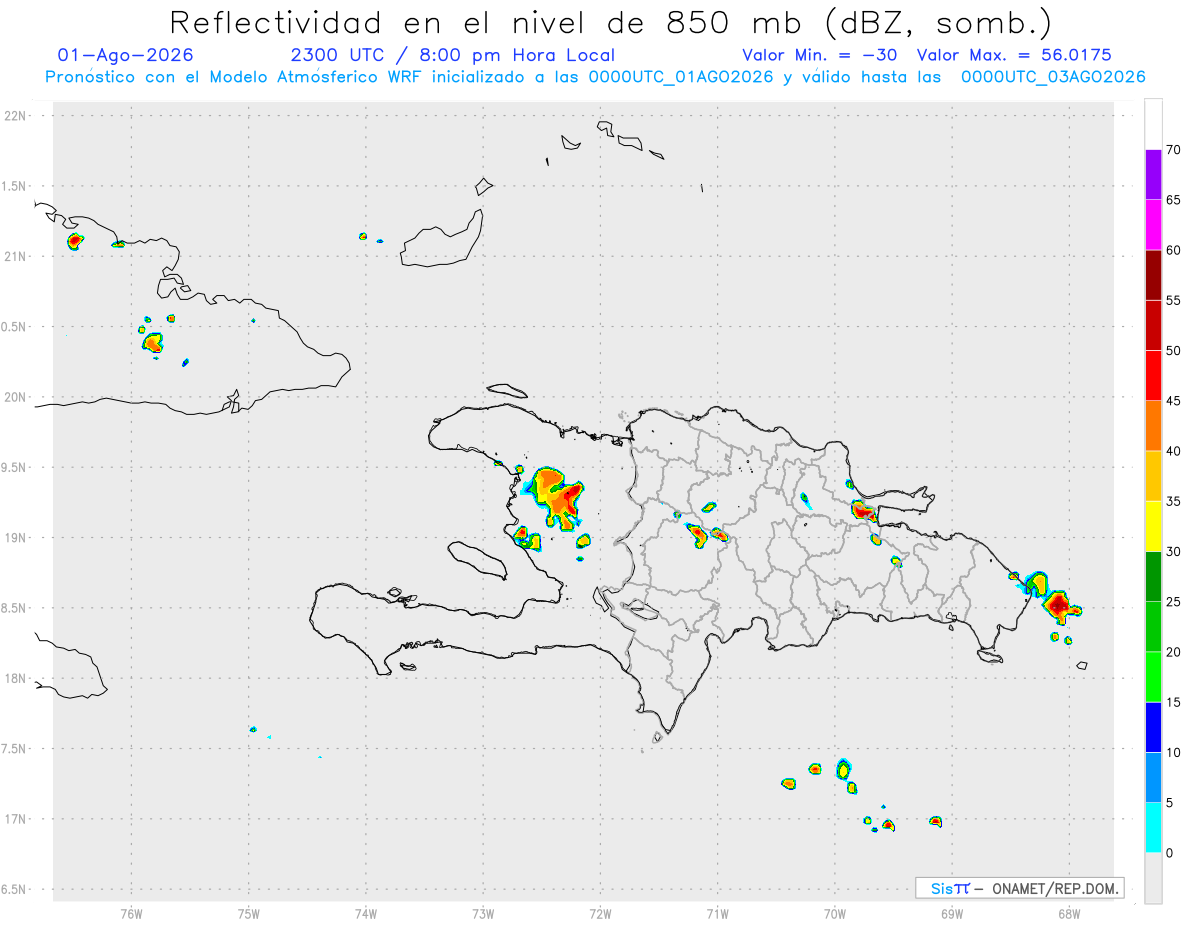Click the colorbar label '40'
Screen dimensions: 1200x927
coord(1173,451)
